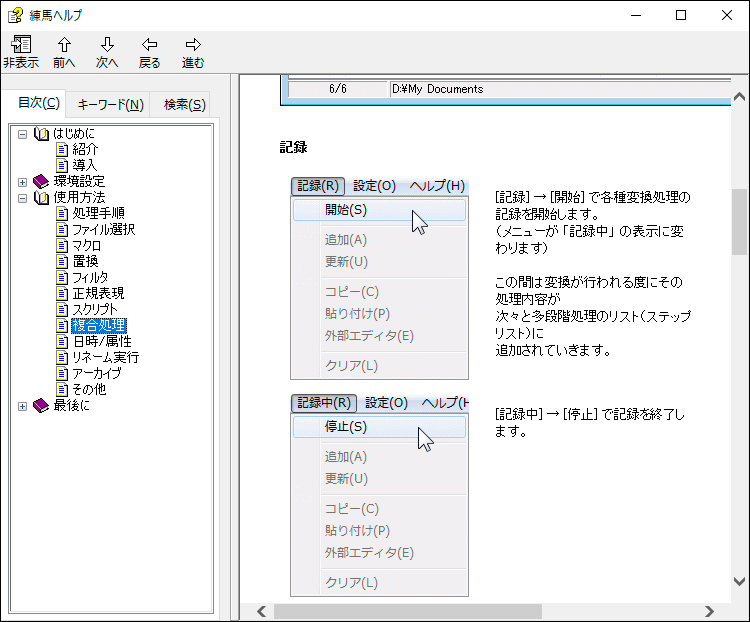Open the 置換 topic

(x=85, y=262)
